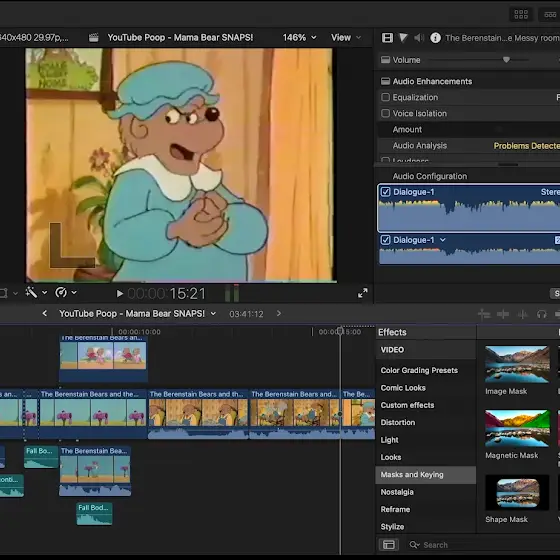Expand the retime dropdown arrow
This screenshot has height=560, width=560.
tap(74, 292)
